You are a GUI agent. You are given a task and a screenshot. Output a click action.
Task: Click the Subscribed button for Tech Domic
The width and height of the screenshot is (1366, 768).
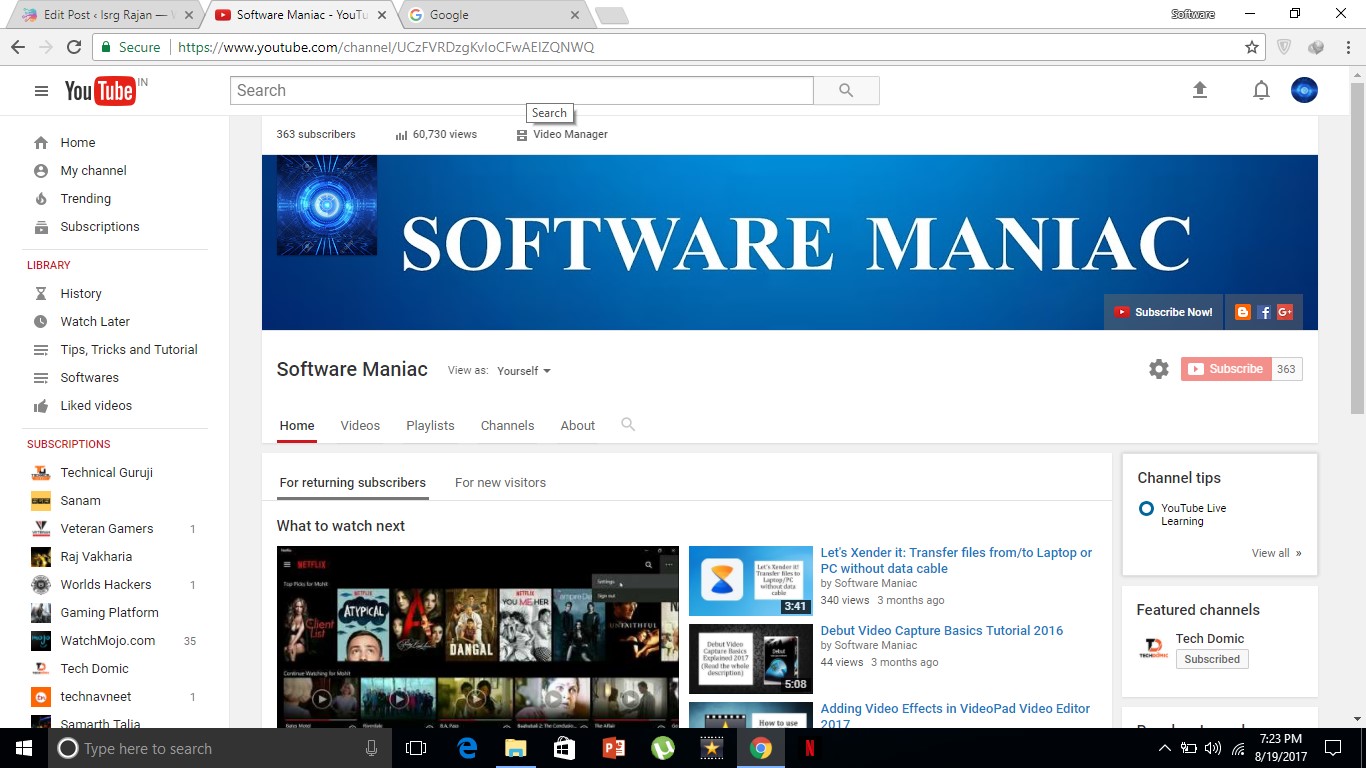point(1212,659)
